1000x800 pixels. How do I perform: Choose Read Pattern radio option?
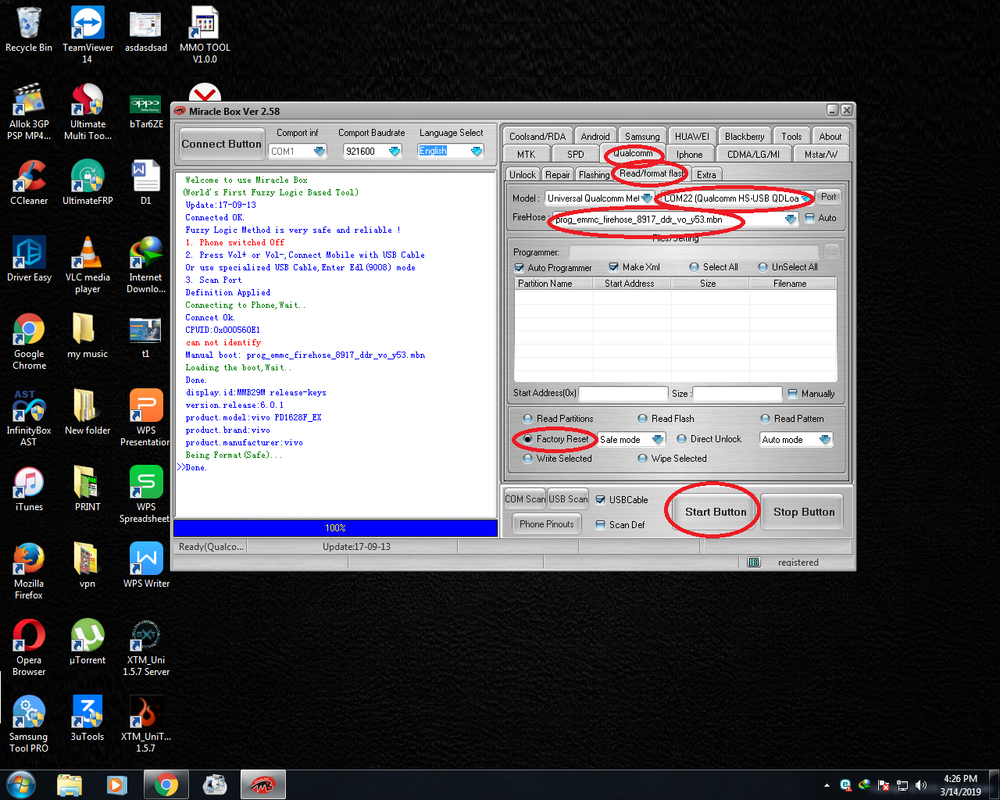pyautogui.click(x=765, y=419)
